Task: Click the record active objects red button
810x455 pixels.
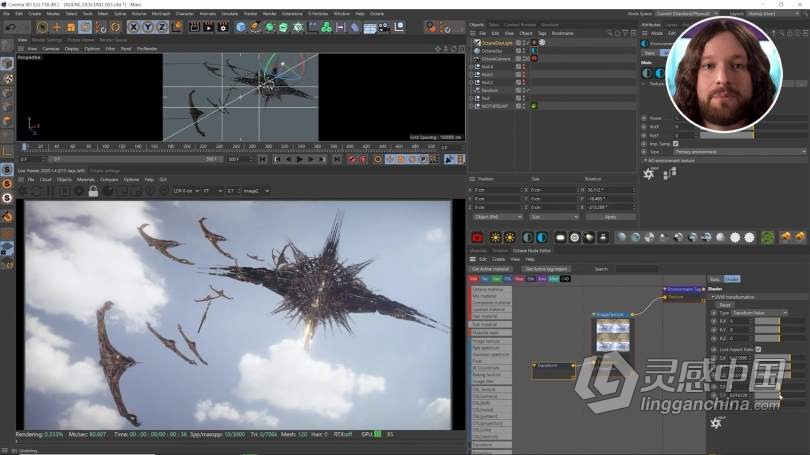Action: pyautogui.click(x=352, y=160)
